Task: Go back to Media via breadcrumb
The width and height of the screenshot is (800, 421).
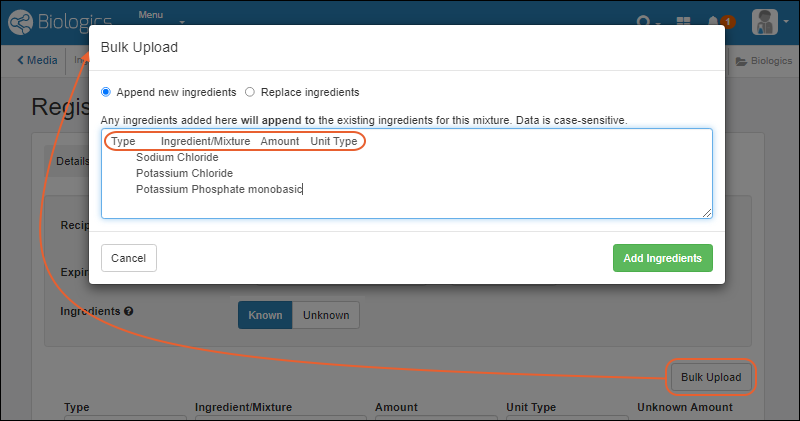Action: coord(38,60)
